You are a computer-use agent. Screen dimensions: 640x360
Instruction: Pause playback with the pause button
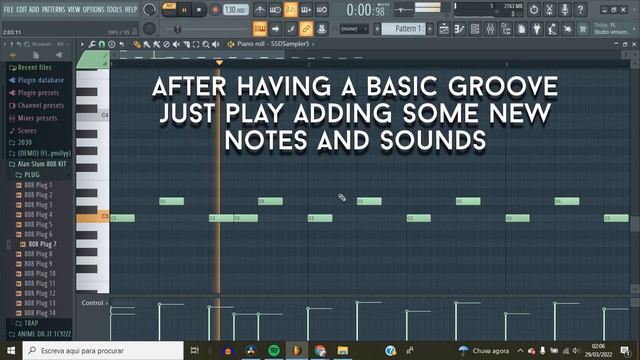click(184, 10)
